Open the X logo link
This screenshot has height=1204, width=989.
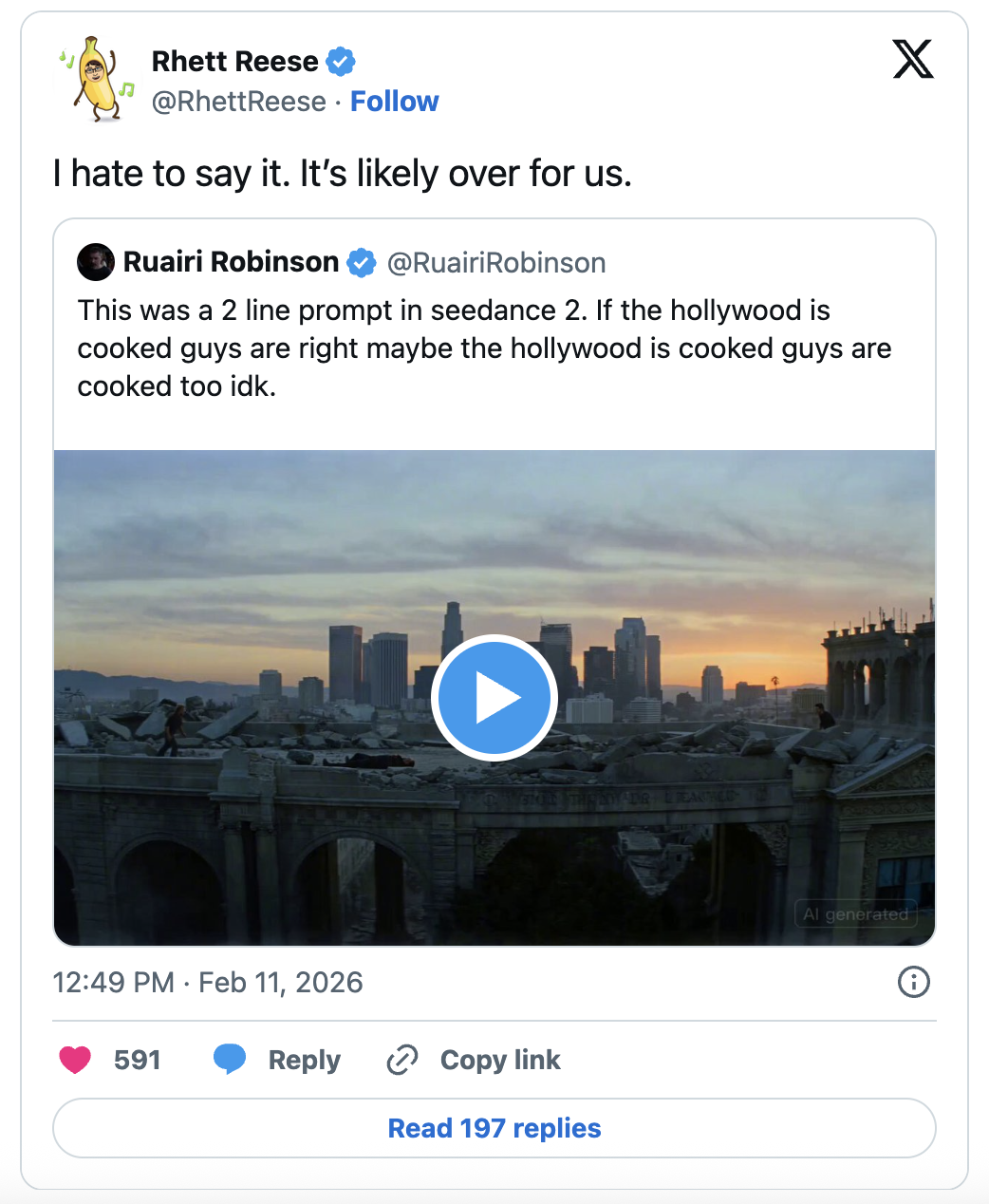click(x=913, y=59)
